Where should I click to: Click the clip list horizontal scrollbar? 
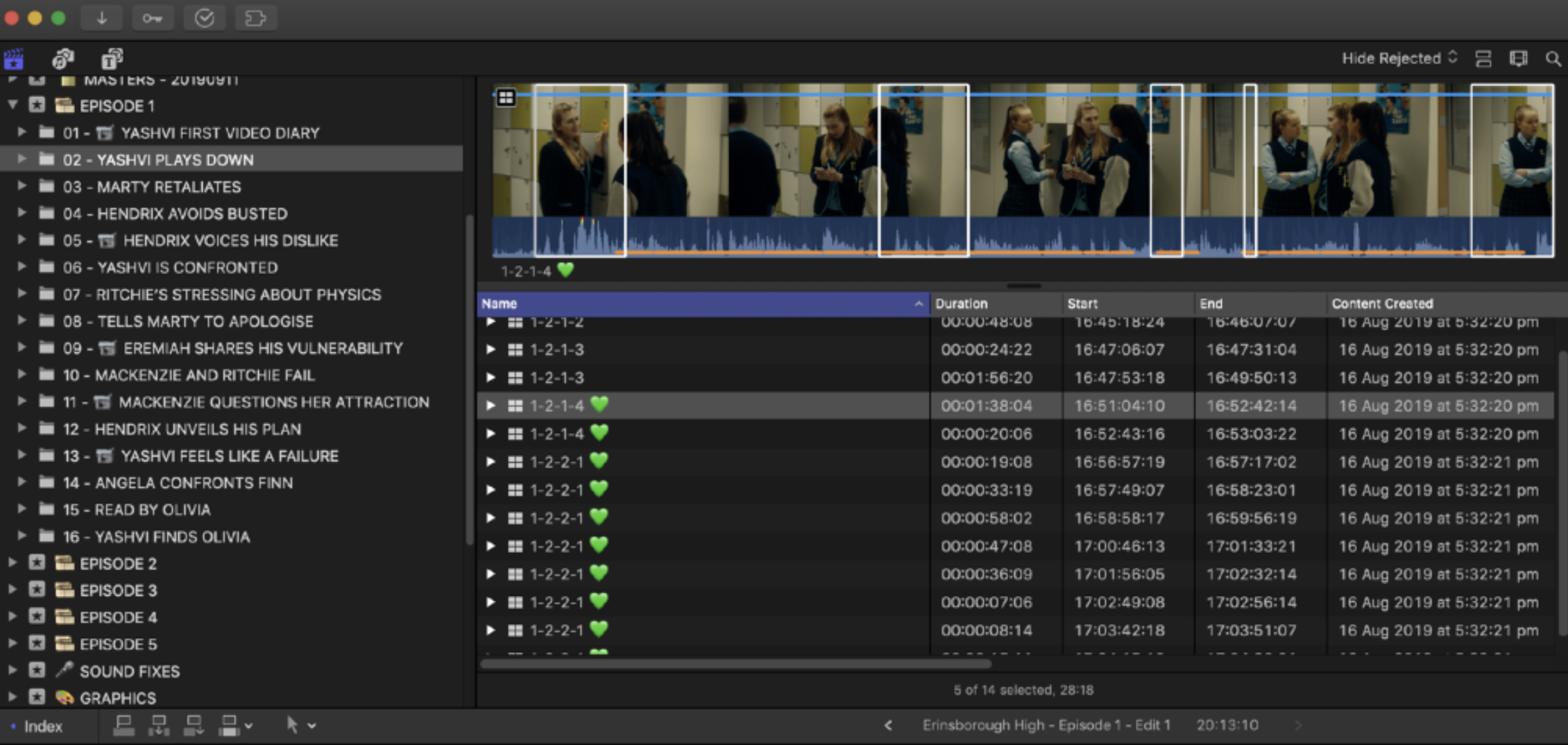[735, 664]
